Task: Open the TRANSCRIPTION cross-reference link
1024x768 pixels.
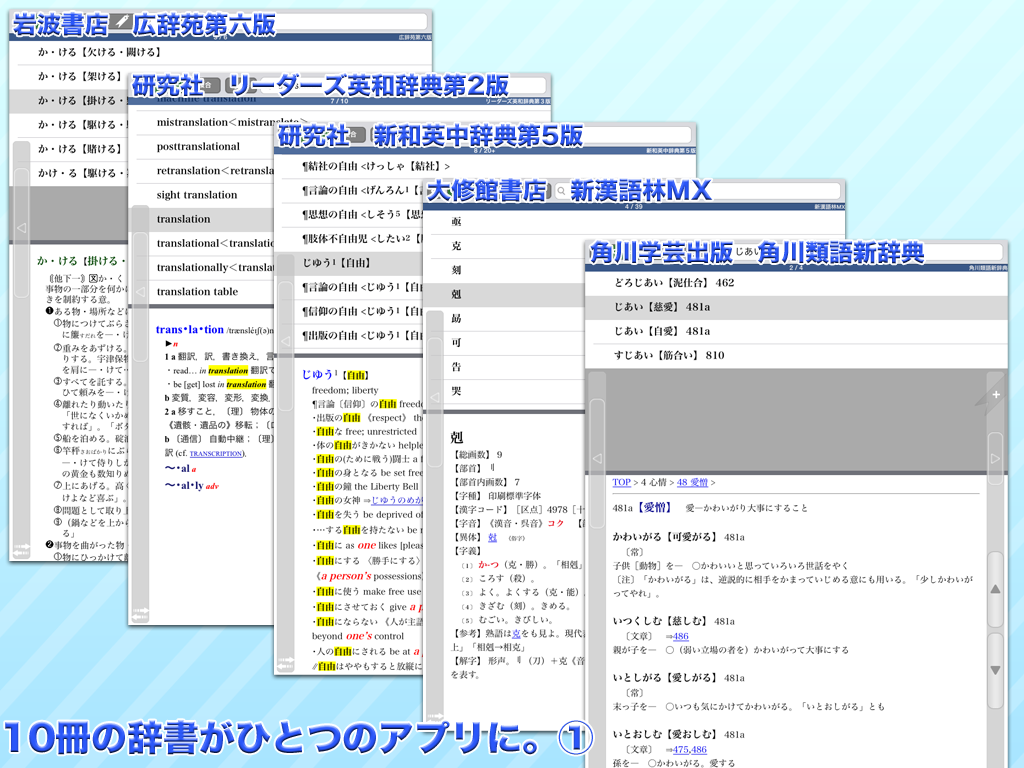Action: click(216, 453)
